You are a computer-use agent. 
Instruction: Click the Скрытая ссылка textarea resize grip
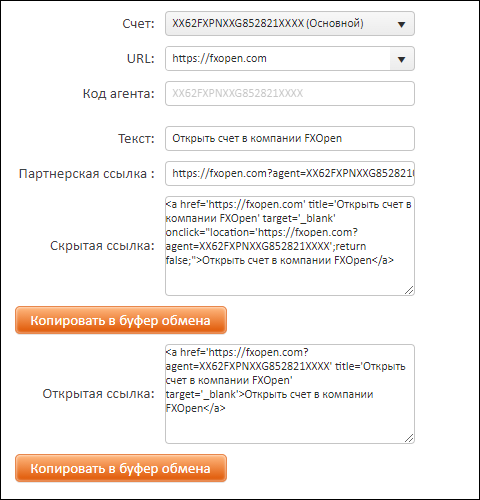coord(409,290)
